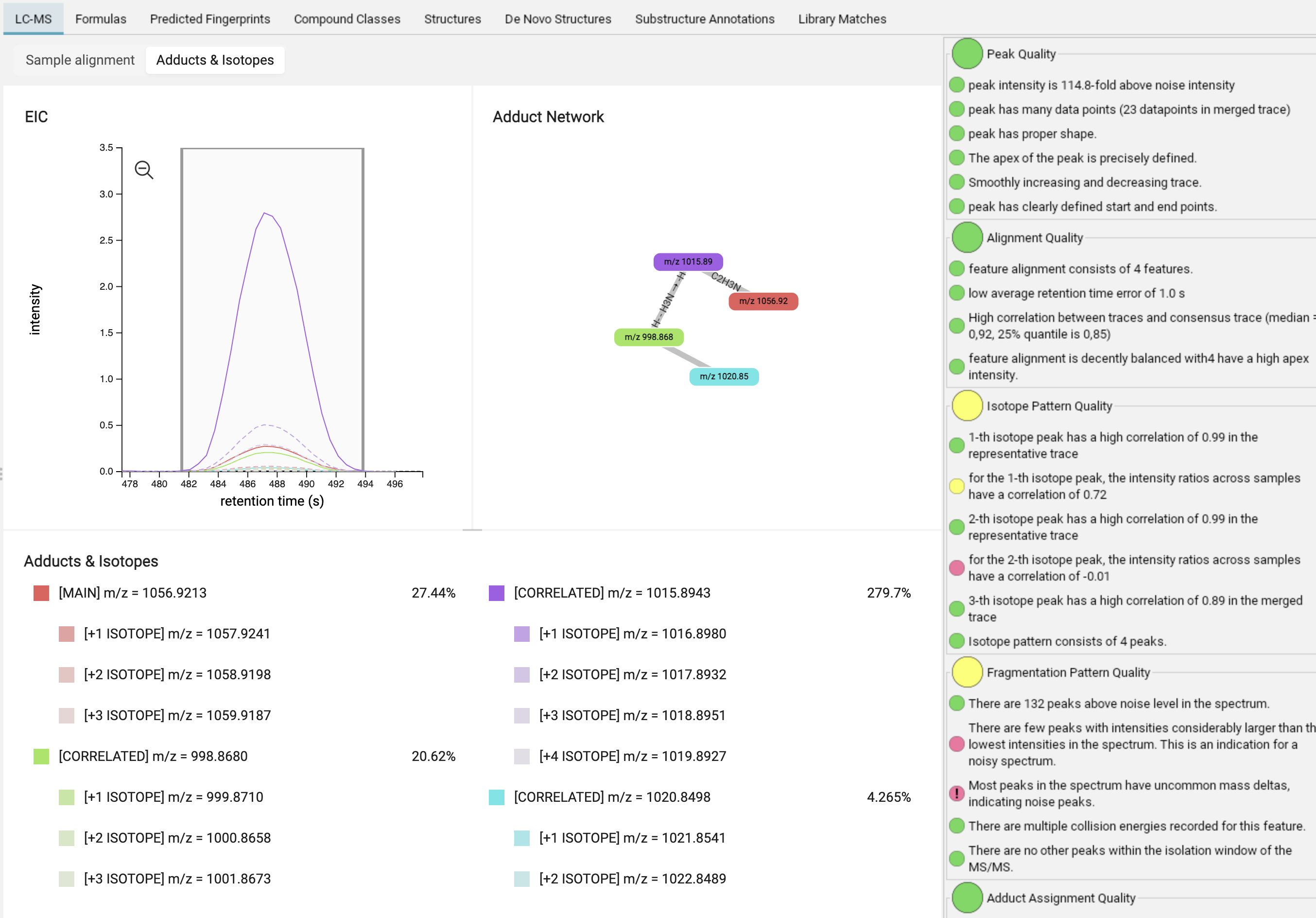
Task: Click light red swatch for +1 isotope 1057.9241
Action: 67,634
